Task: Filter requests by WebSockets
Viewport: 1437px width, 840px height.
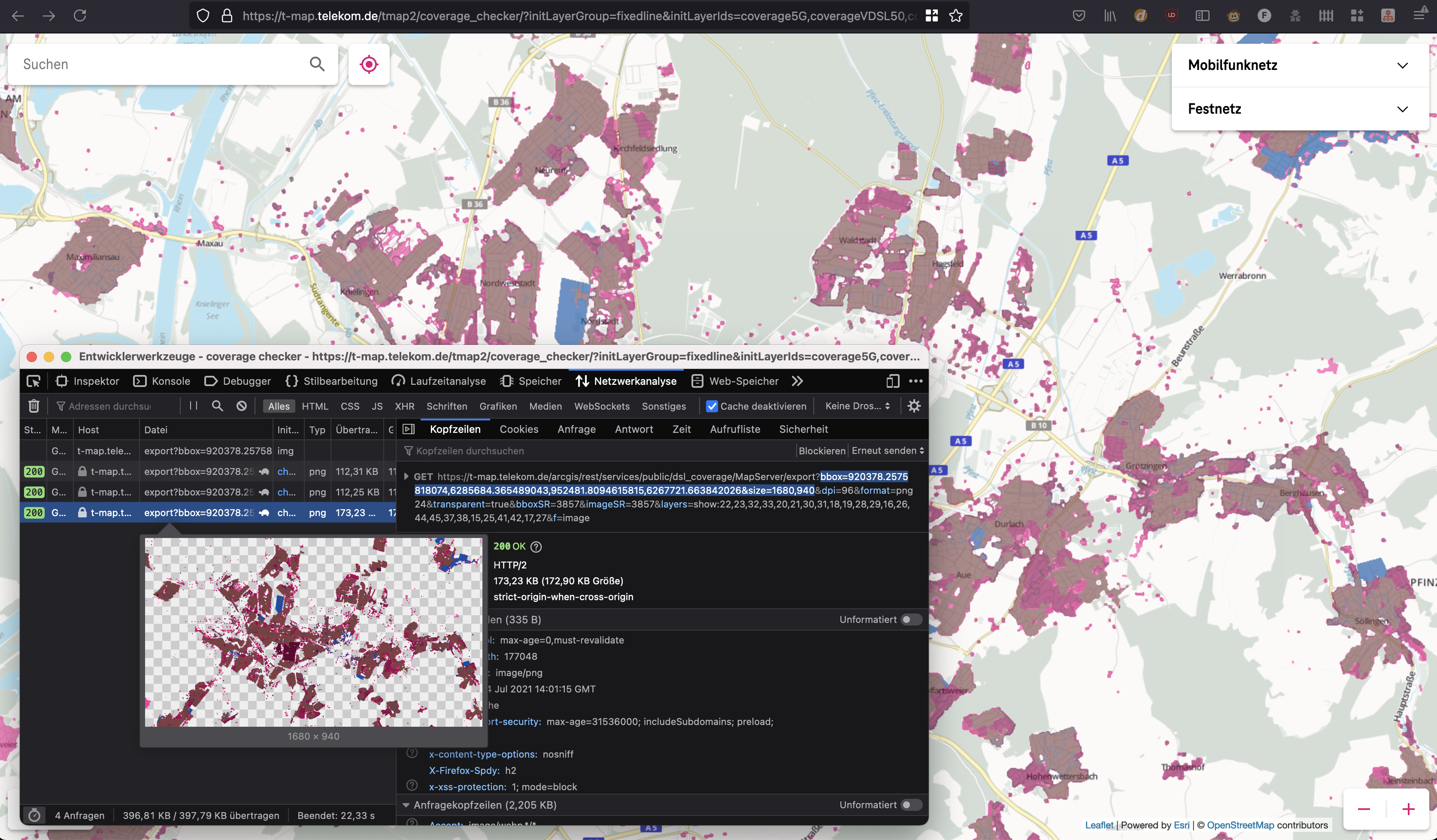Action: pyautogui.click(x=602, y=406)
